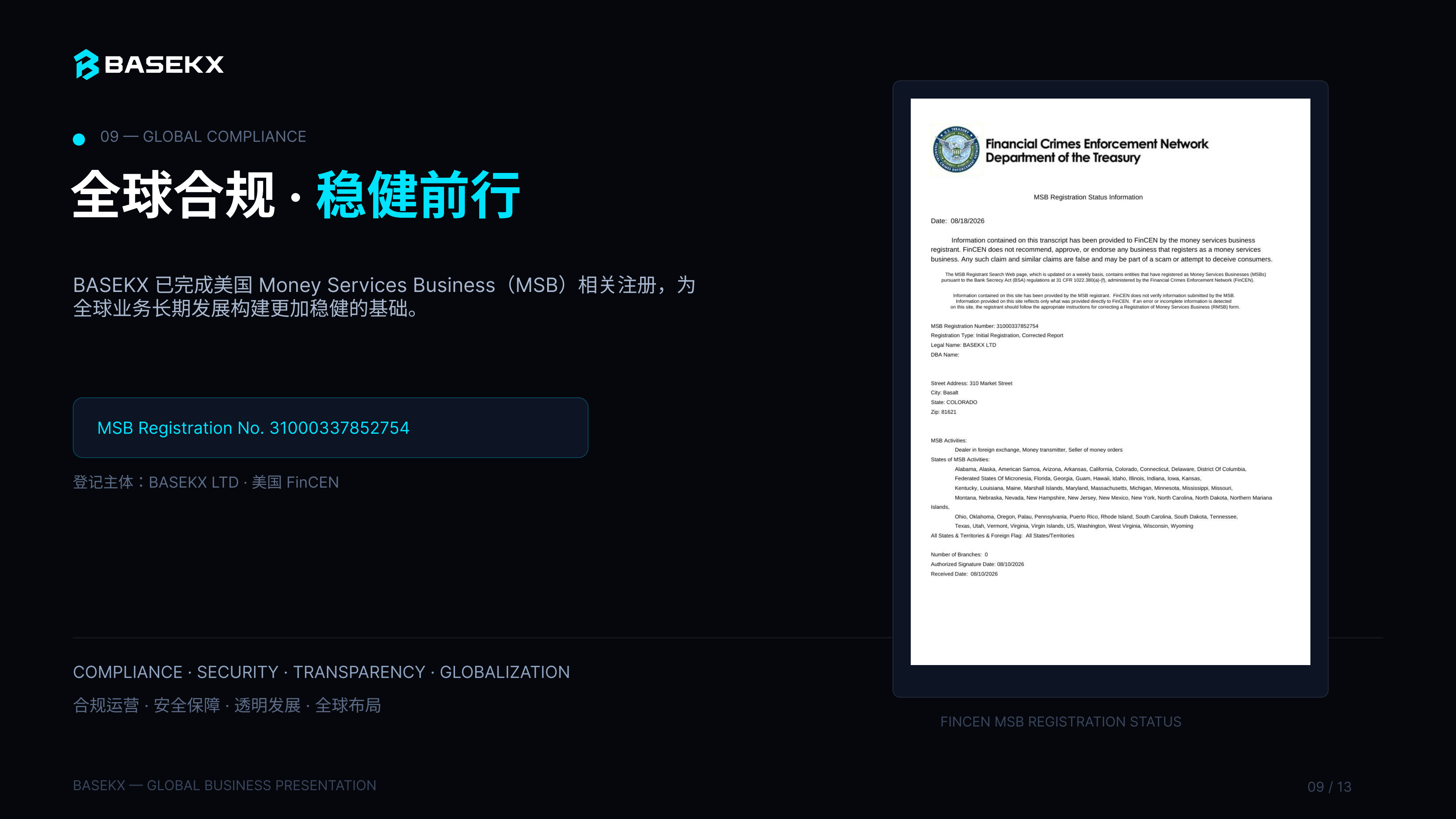This screenshot has width=1456, height=819.
Task: Click the states row starting 'Texas, Utah, Vermont'
Action: click(x=1074, y=526)
